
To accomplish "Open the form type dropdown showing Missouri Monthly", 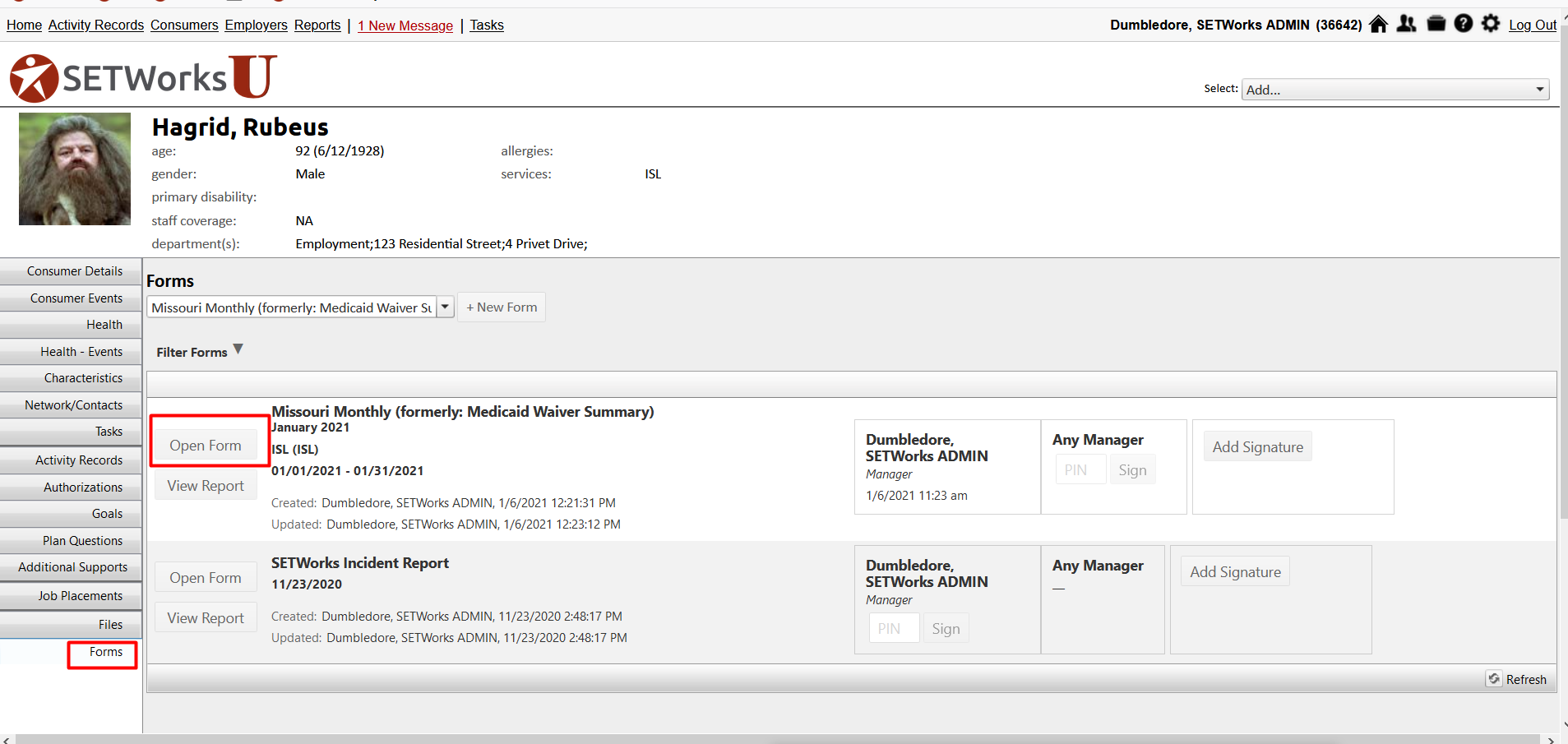I will (300, 307).
